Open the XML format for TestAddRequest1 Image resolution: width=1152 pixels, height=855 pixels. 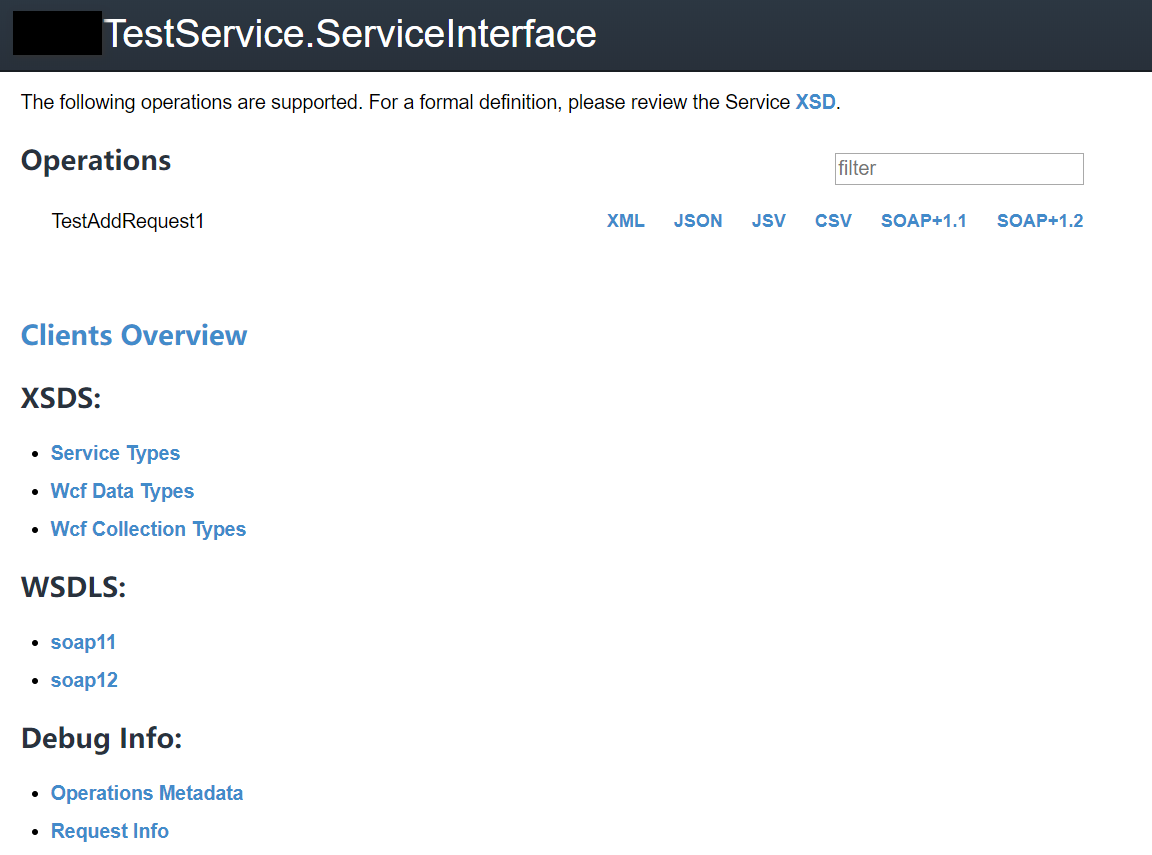626,221
